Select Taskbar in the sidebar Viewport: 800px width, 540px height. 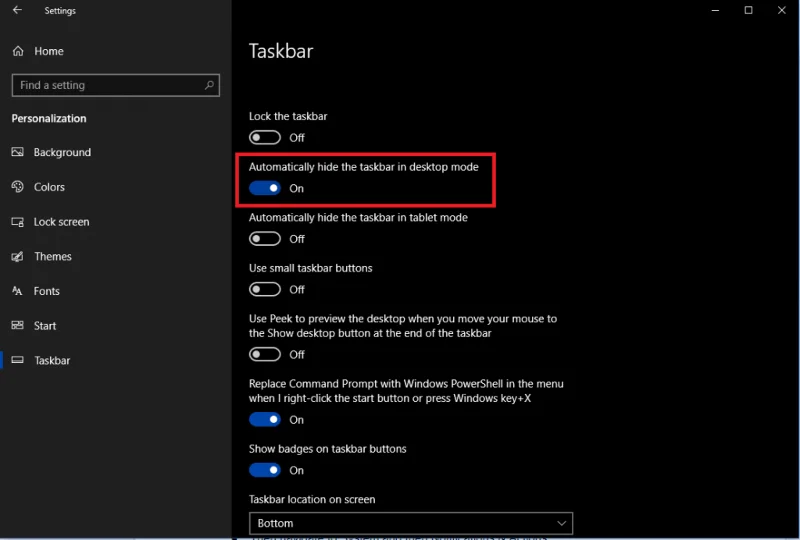pyautogui.click(x=115, y=360)
